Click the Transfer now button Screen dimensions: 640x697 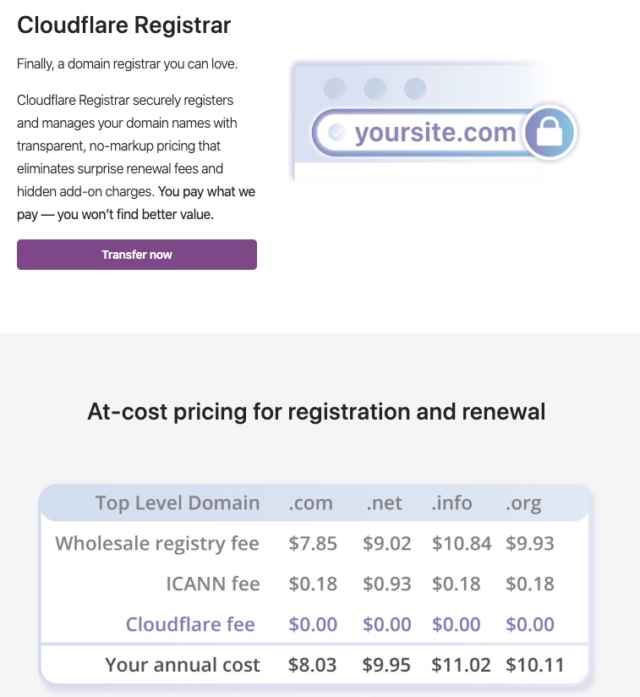(137, 255)
